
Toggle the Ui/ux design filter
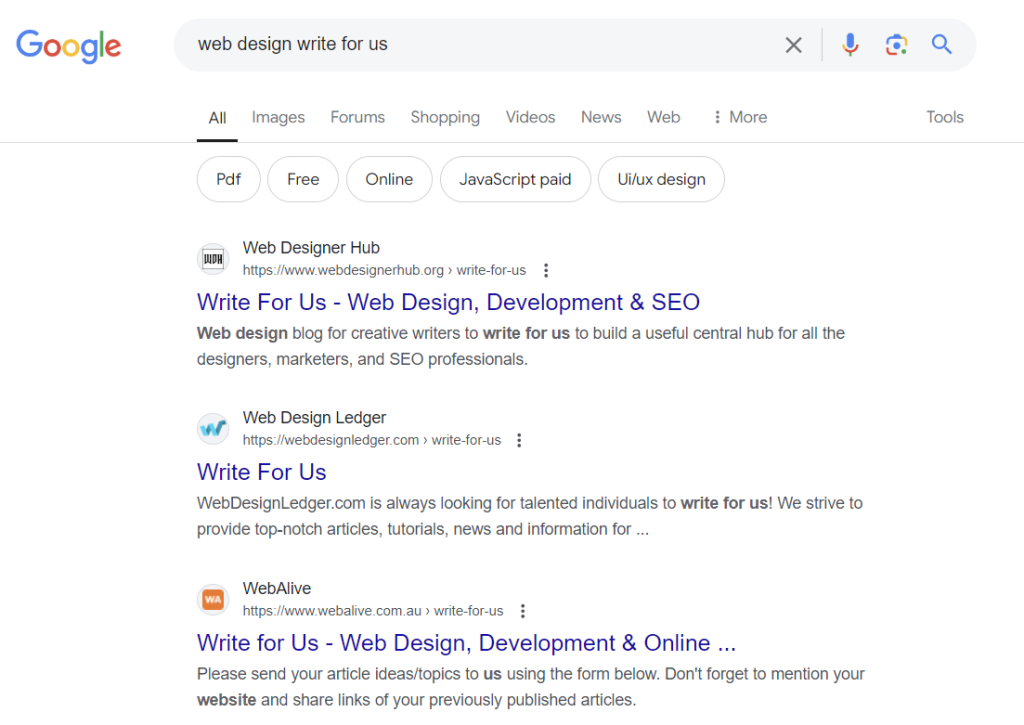click(x=661, y=179)
